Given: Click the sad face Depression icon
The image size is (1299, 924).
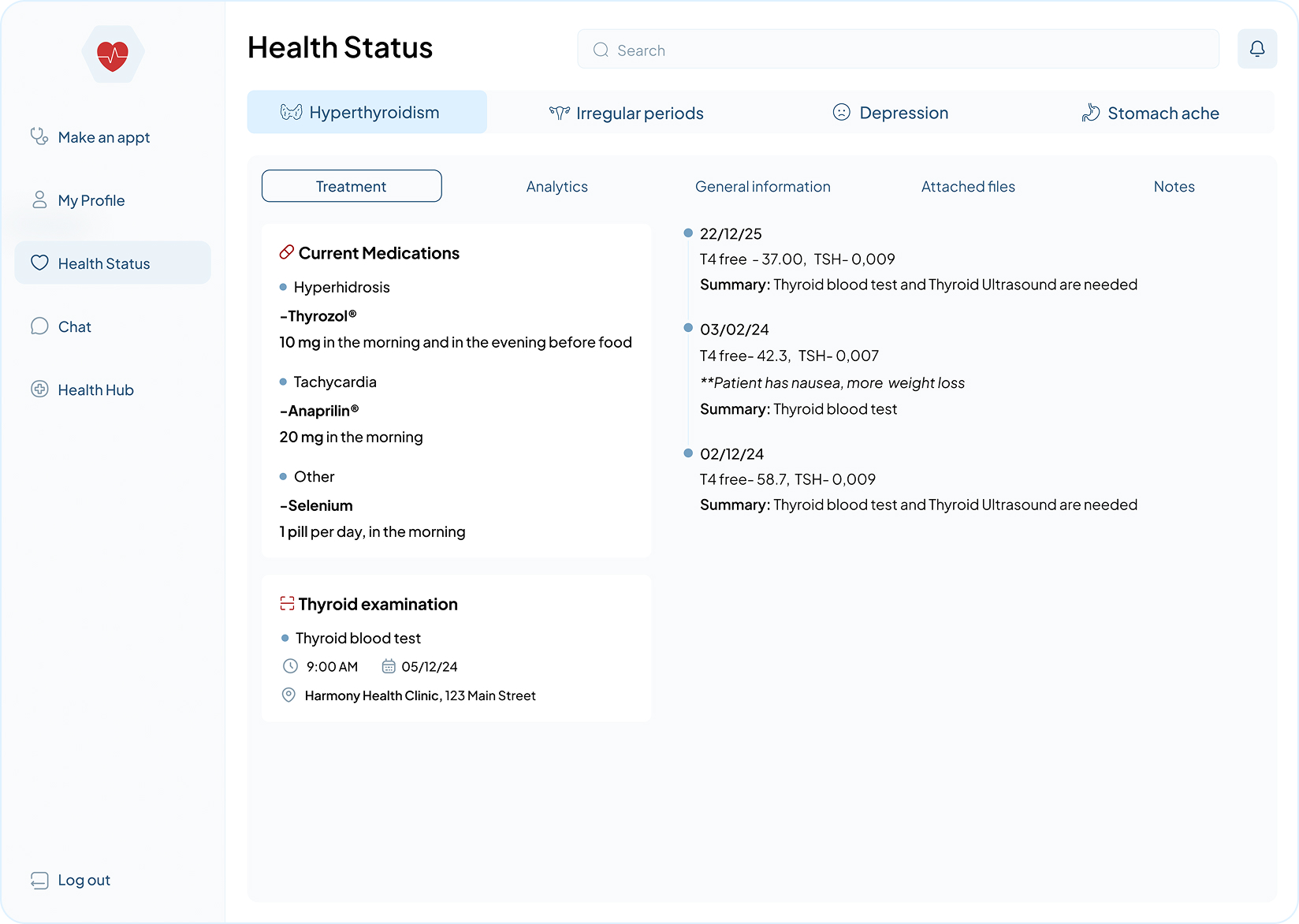Looking at the screenshot, I should [842, 112].
